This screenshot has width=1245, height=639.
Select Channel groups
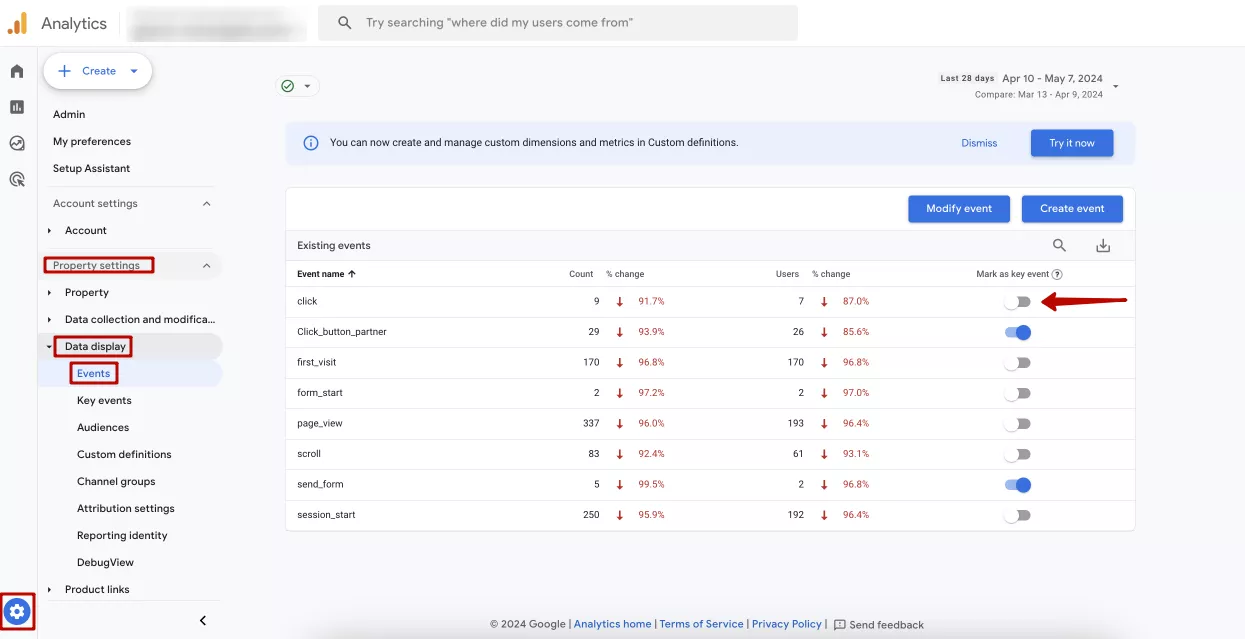pyautogui.click(x=116, y=482)
